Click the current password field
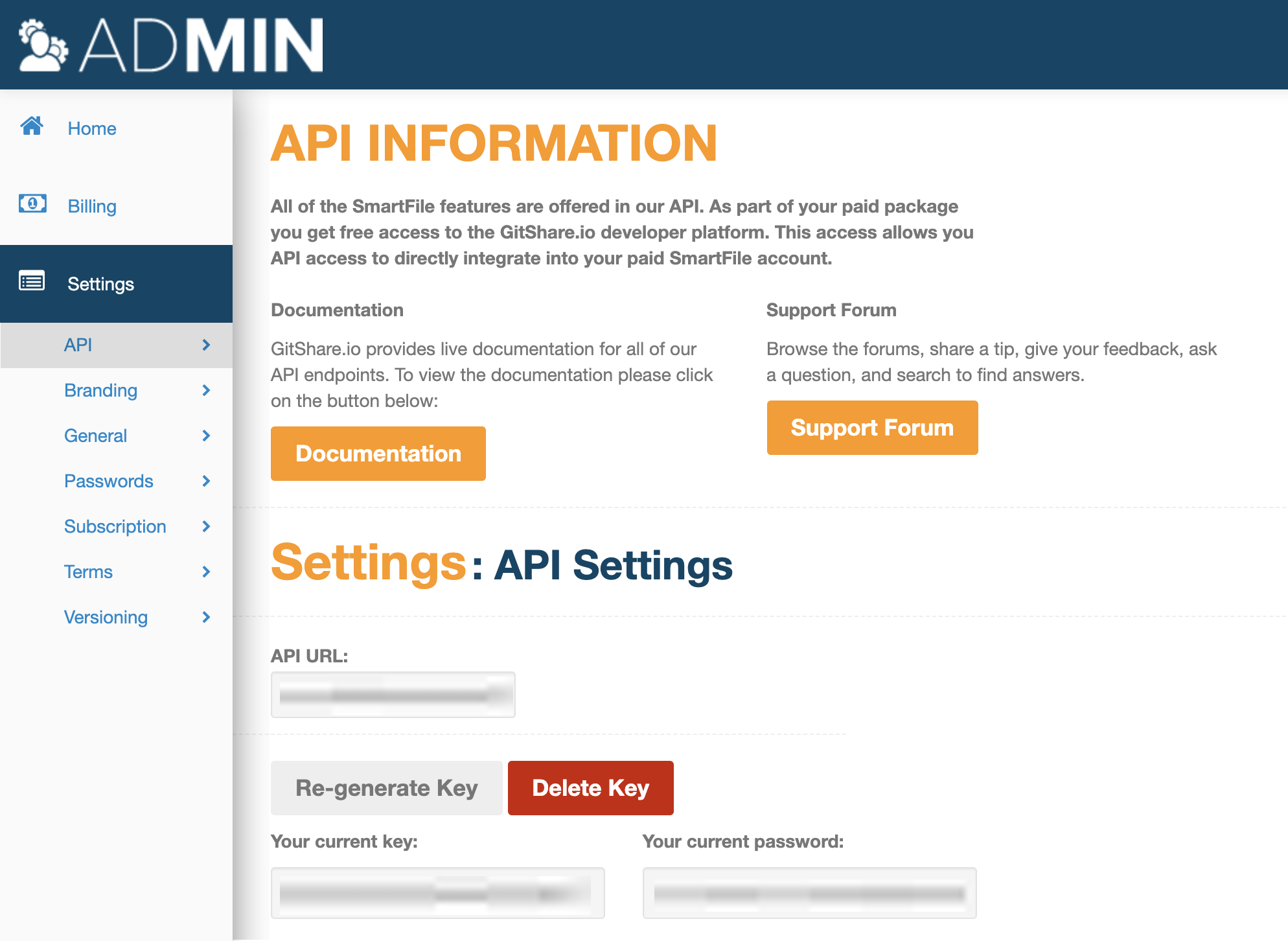 tap(810, 893)
